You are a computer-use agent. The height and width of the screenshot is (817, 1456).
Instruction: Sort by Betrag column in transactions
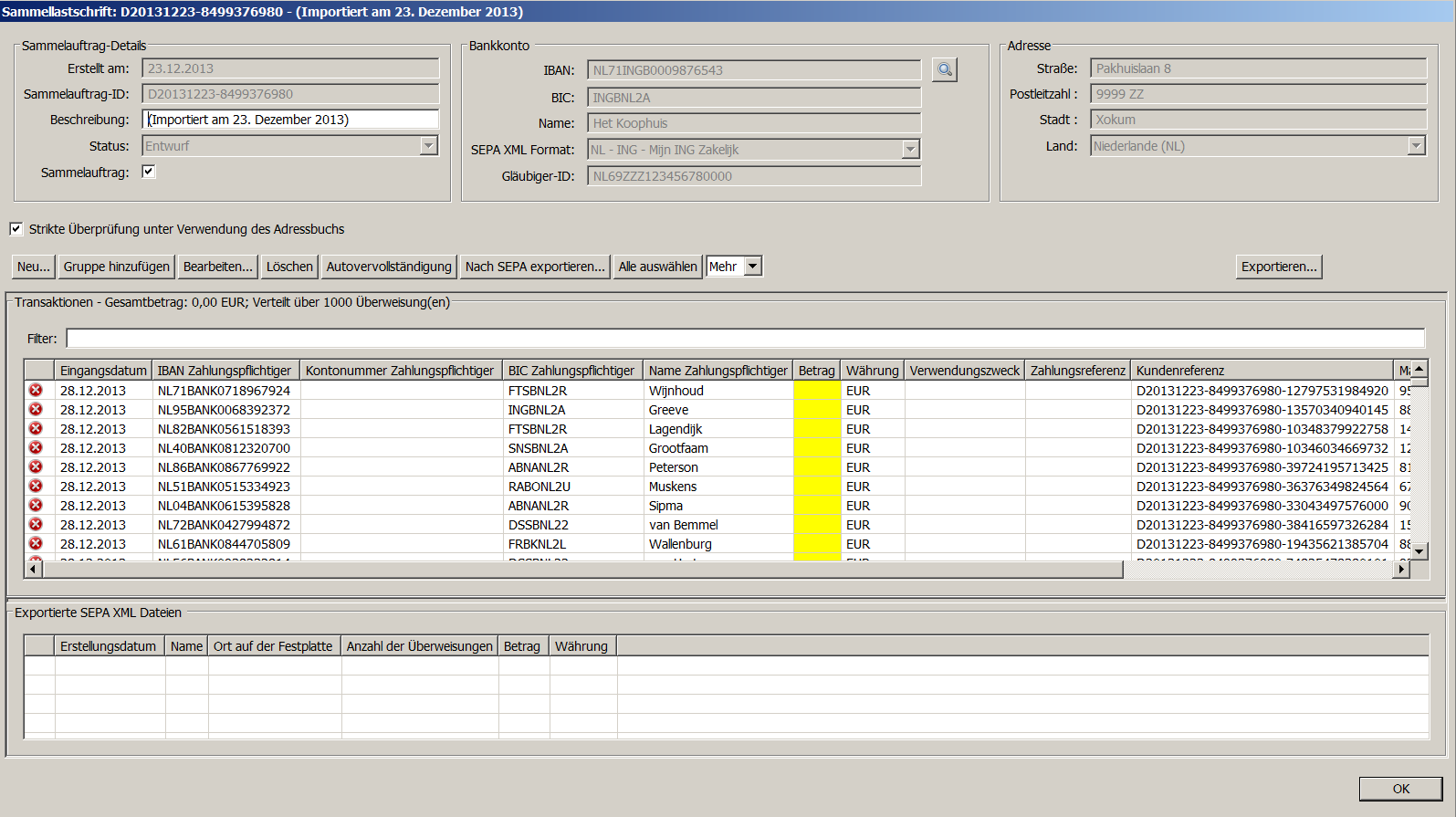(x=816, y=371)
